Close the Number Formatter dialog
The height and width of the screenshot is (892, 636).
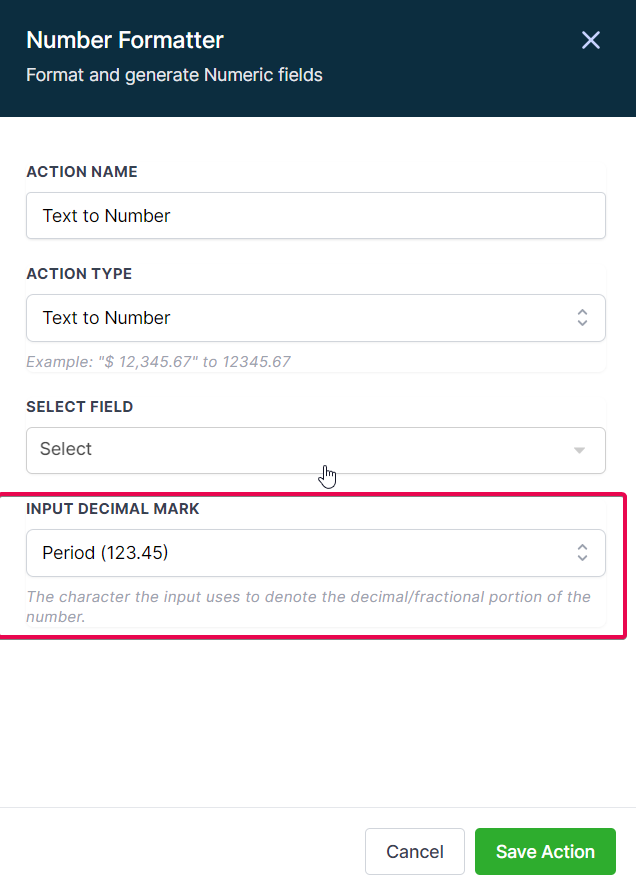click(x=590, y=40)
